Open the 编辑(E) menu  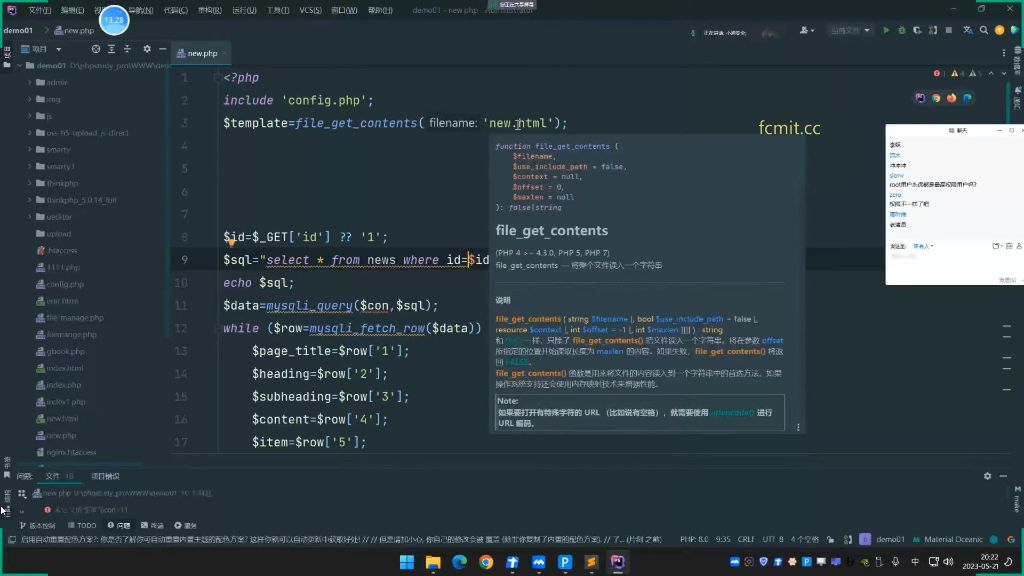pos(72,10)
